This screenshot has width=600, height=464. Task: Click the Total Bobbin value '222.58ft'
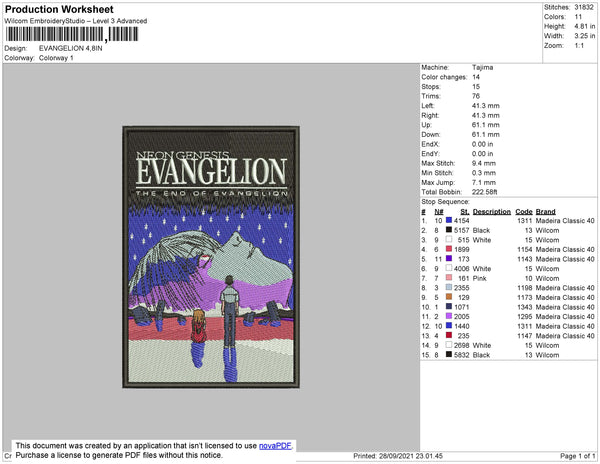(x=484, y=192)
